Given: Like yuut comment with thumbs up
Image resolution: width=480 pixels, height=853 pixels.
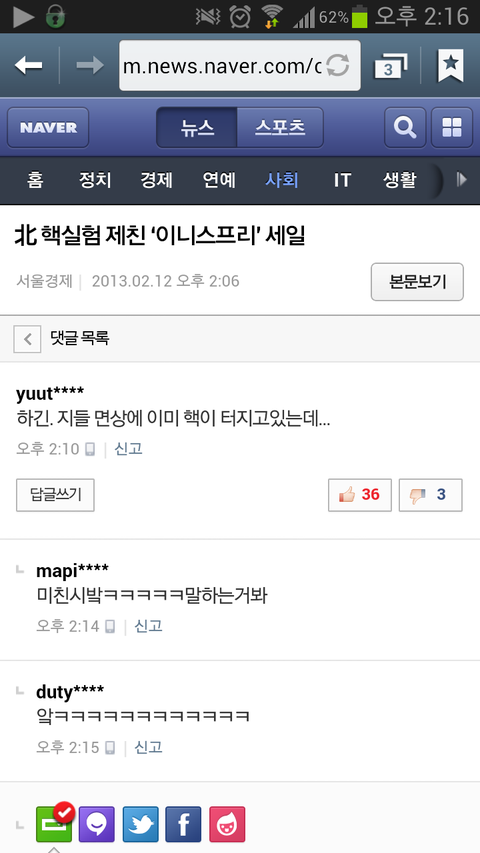Looking at the screenshot, I should coord(360,495).
